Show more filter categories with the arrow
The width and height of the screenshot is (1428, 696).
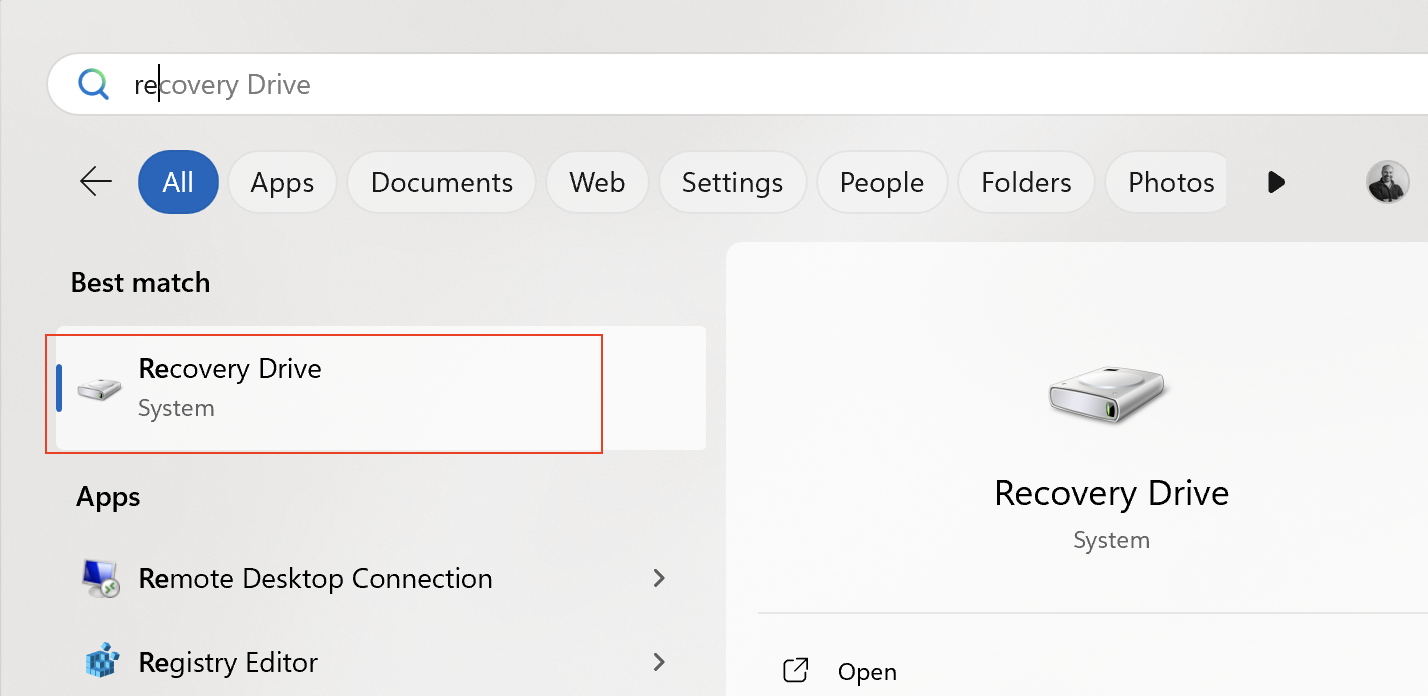click(x=1275, y=182)
